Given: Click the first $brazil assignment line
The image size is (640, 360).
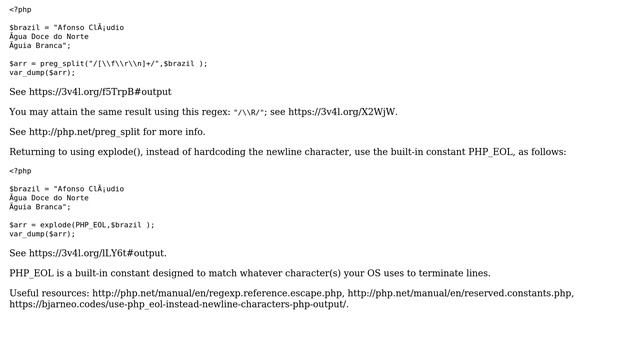Looking at the screenshot, I should point(67,27).
